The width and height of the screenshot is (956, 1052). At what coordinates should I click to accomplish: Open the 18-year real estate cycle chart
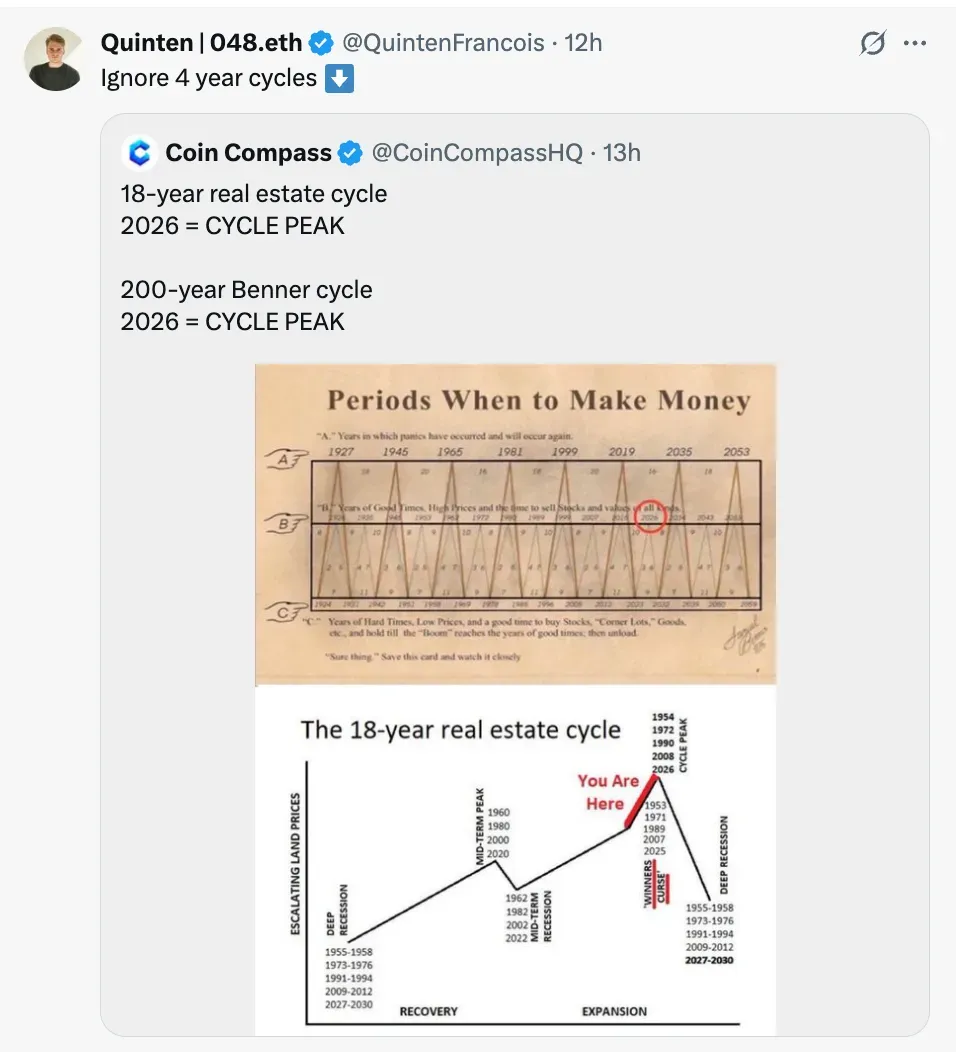515,860
